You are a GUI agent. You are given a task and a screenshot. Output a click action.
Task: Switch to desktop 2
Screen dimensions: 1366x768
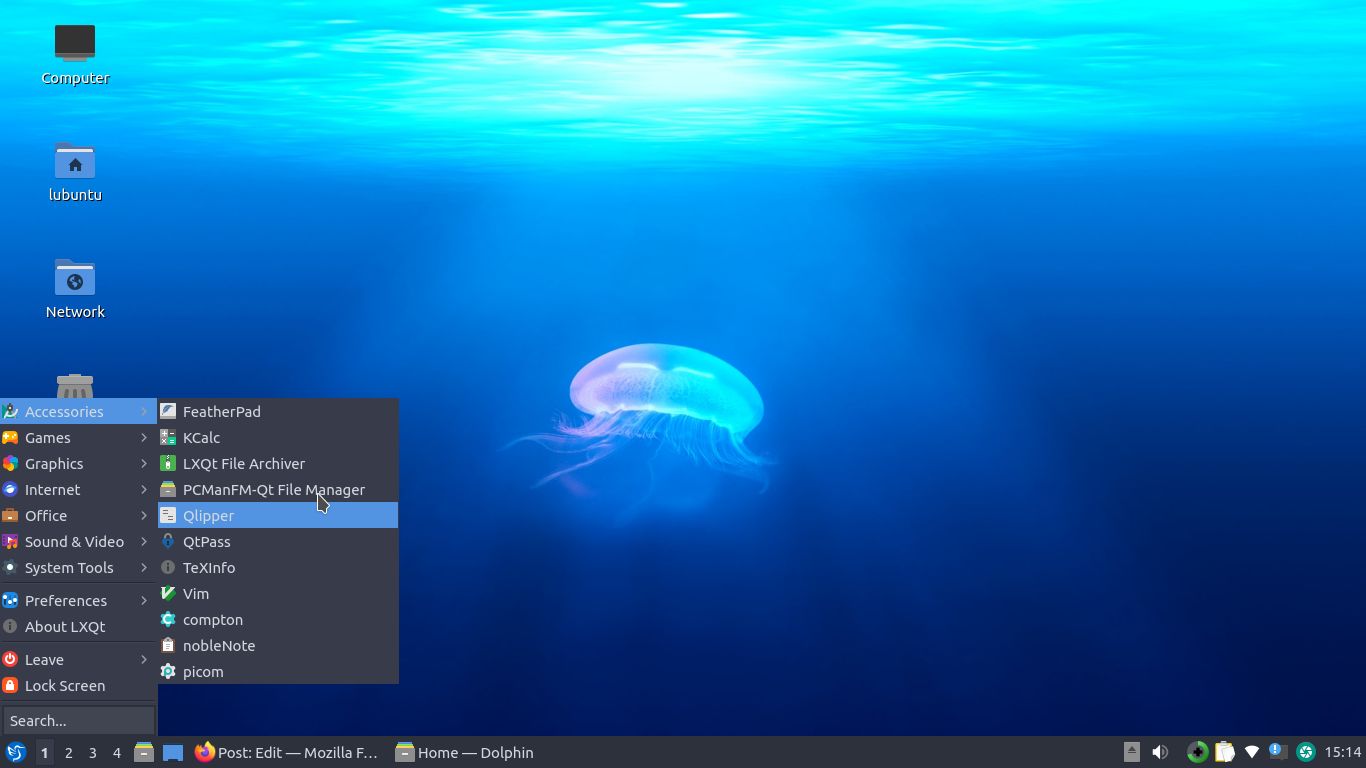click(x=68, y=752)
